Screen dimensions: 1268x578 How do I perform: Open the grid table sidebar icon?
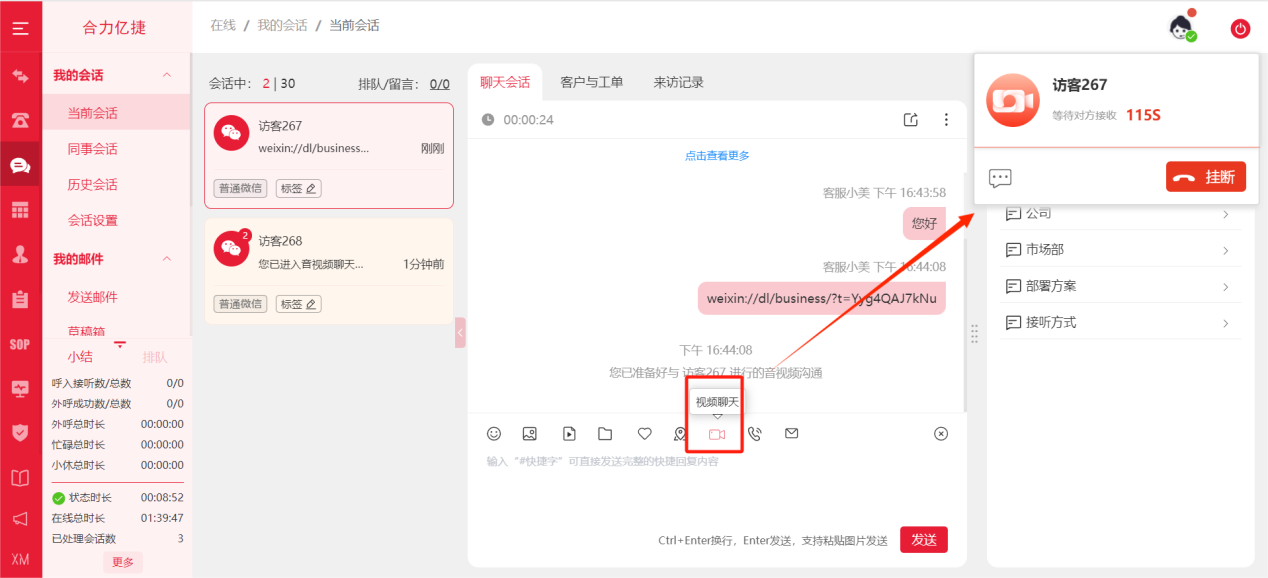click(20, 210)
